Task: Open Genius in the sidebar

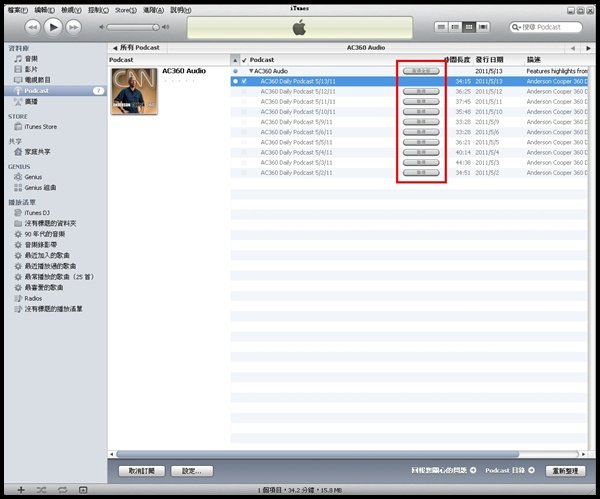Action: click(x=33, y=177)
